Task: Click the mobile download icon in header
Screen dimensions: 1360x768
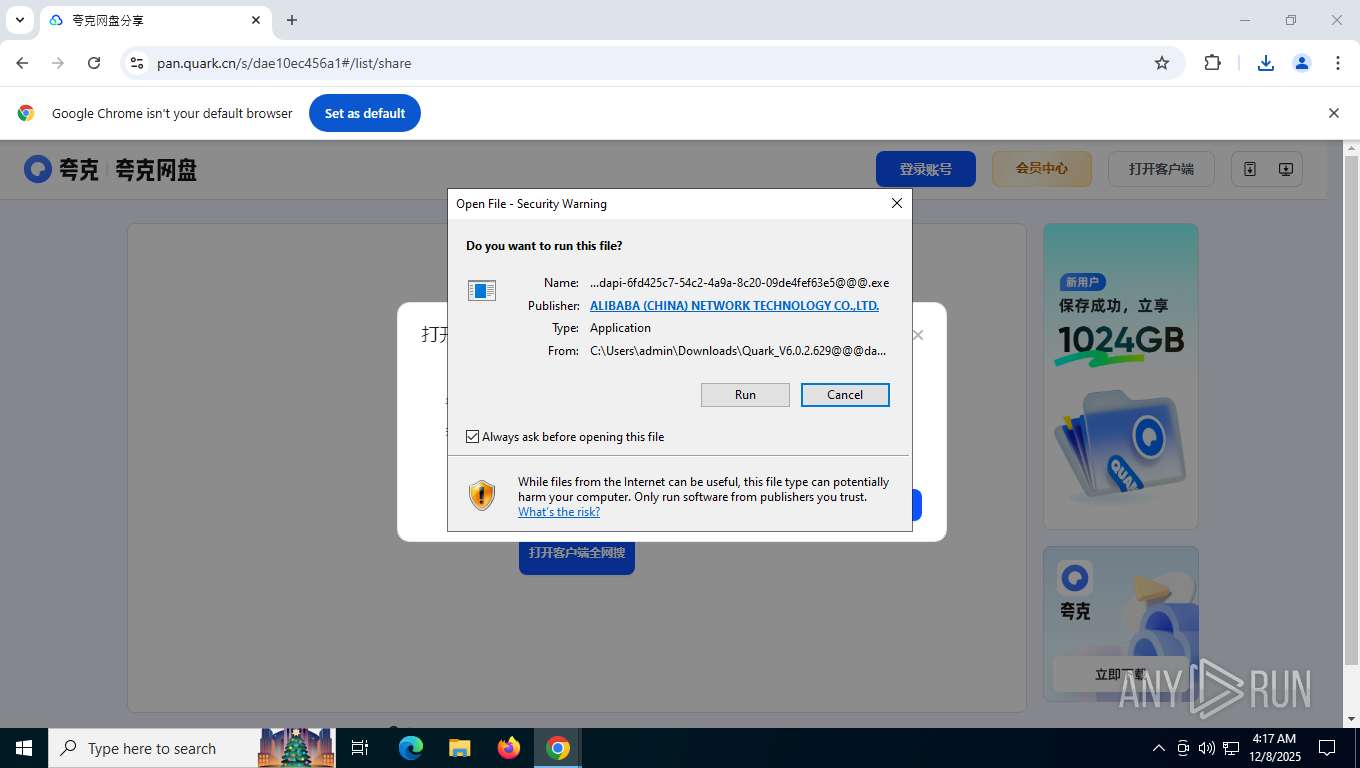Action: (1250, 169)
